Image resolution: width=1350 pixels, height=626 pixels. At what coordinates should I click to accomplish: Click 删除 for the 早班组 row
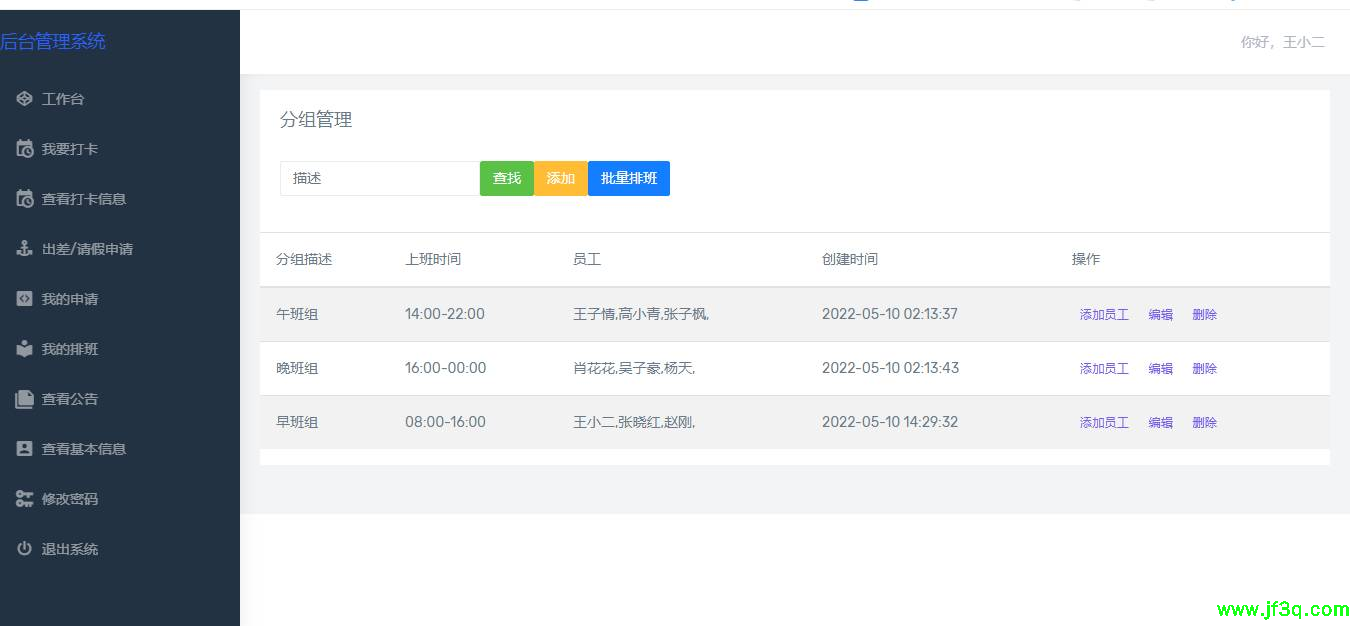1204,422
